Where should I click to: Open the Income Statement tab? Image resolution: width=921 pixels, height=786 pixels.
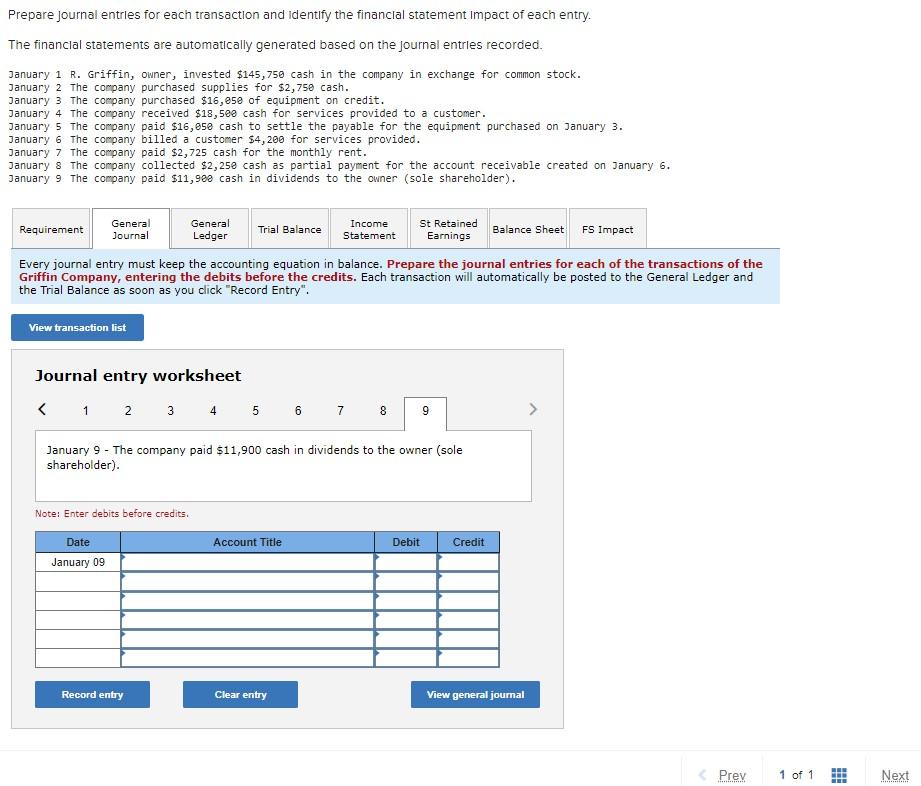click(368, 228)
